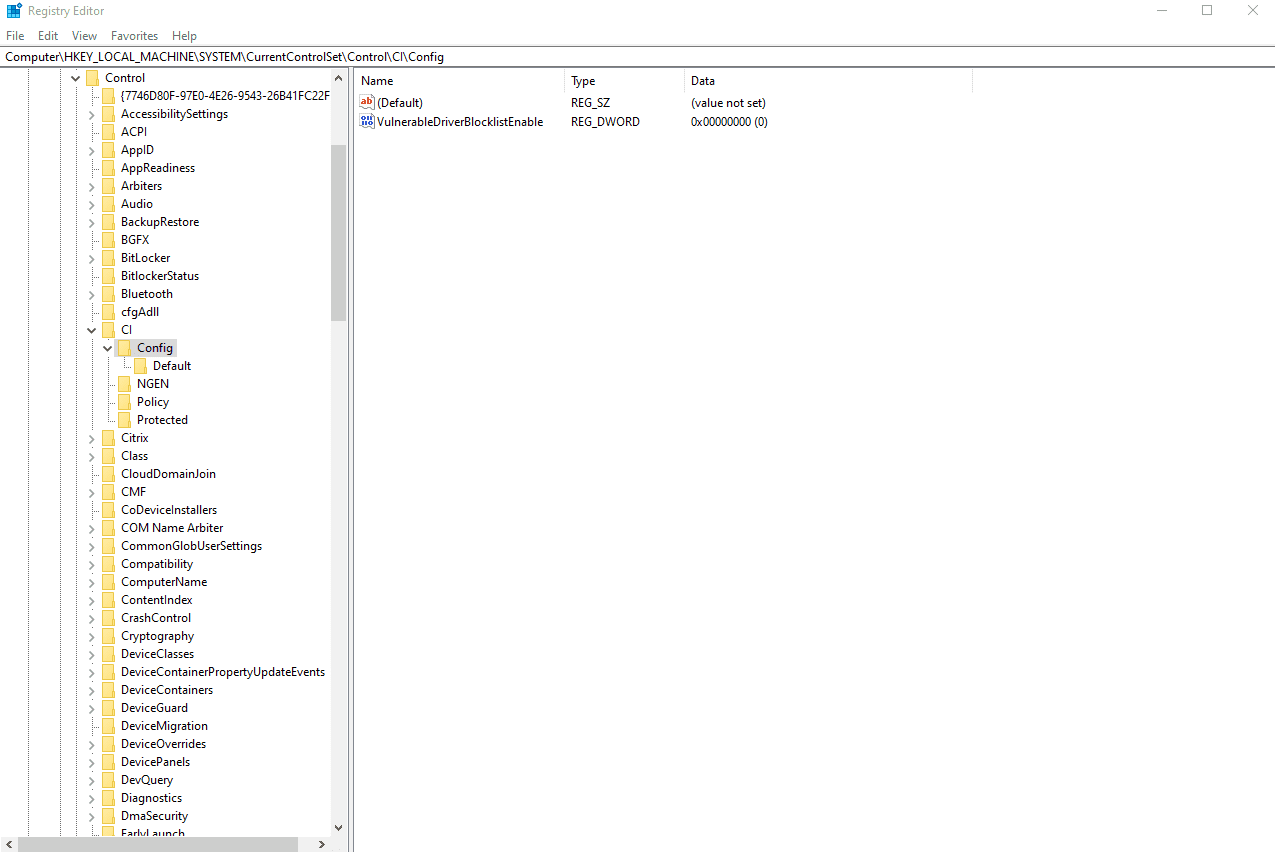The image size is (1275, 852).
Task: Click the tree horizontal scrollbar thumb
Action: pos(158,844)
